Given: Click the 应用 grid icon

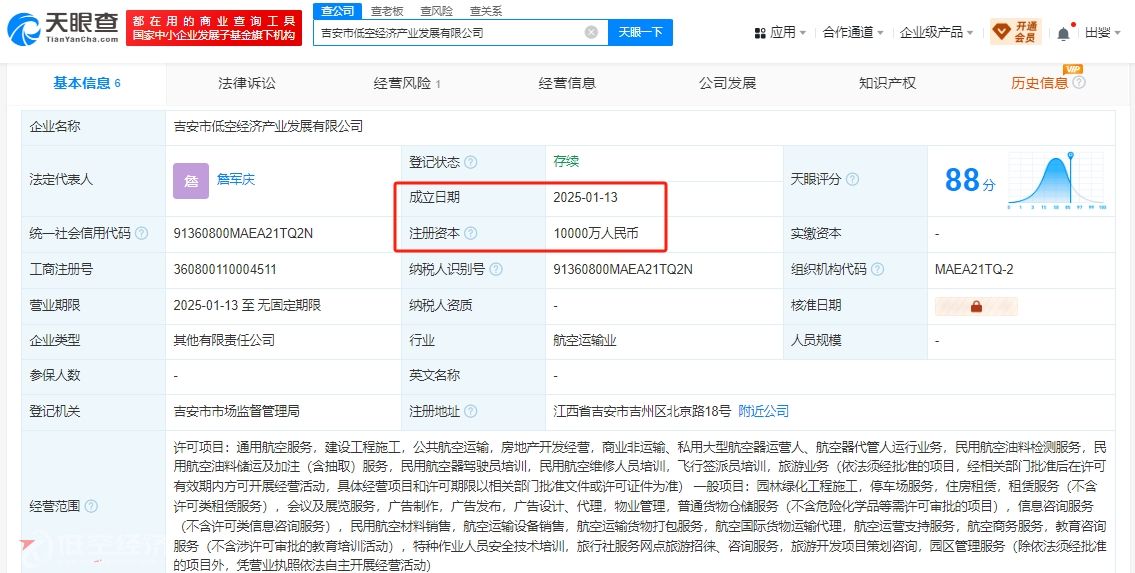Looking at the screenshot, I should [760, 33].
